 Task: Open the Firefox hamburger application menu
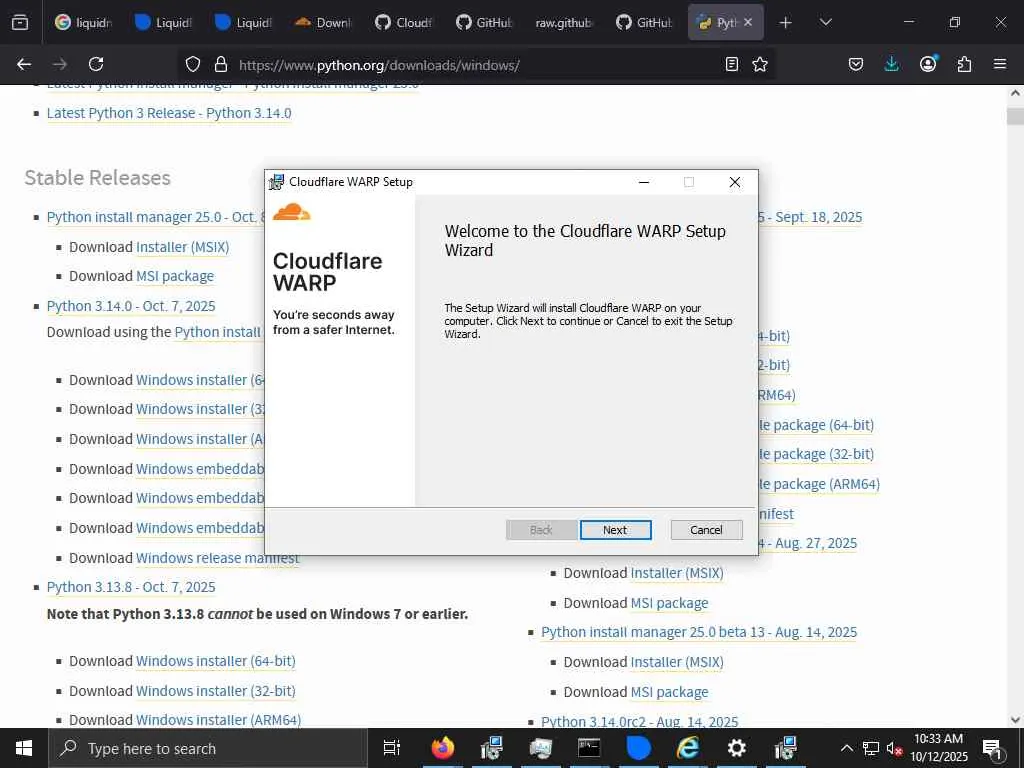[x=1000, y=64]
